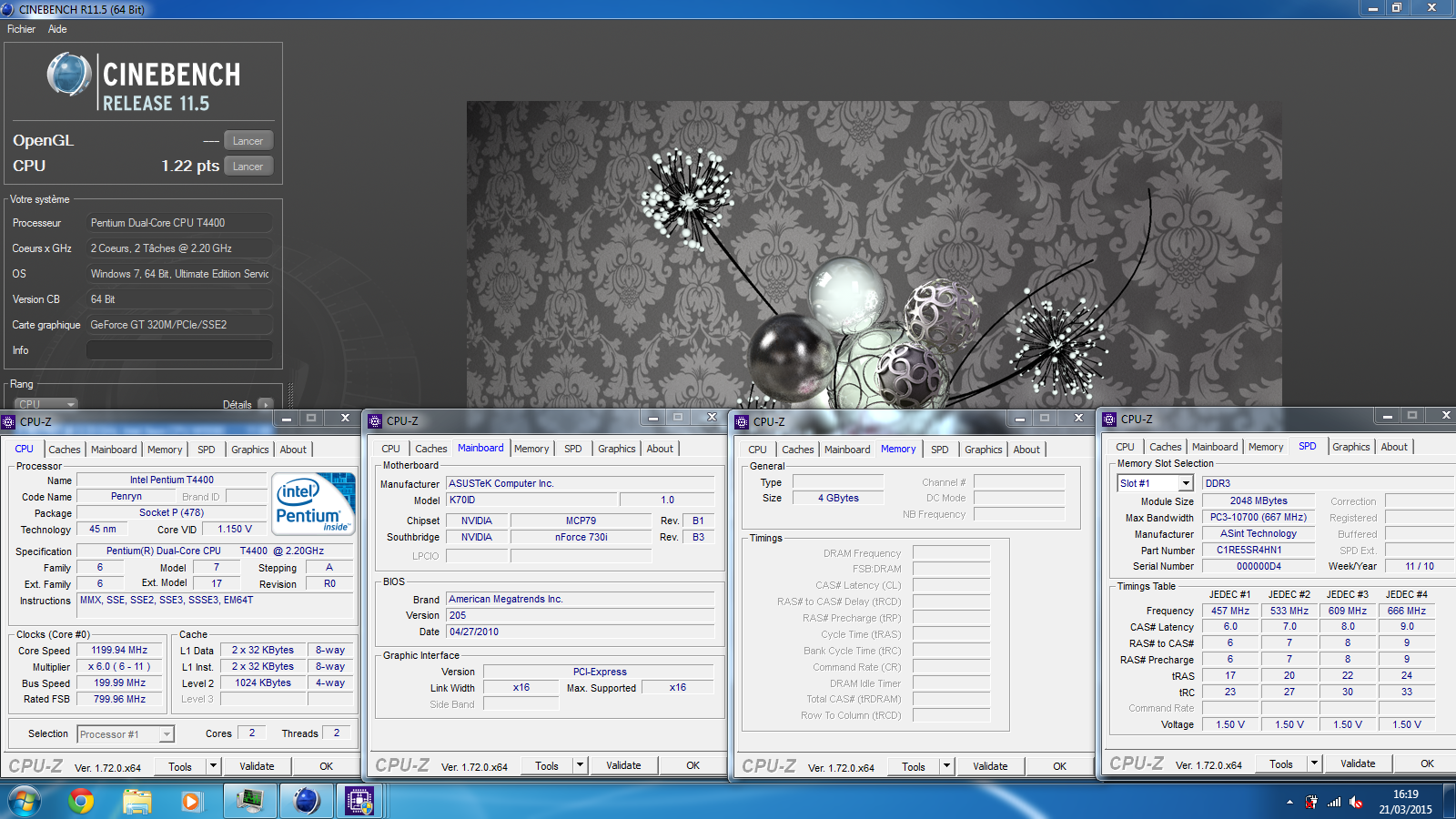The image size is (1456, 819).
Task: Click title icon of CPU-Z SPD-tab window
Action: 1109,420
